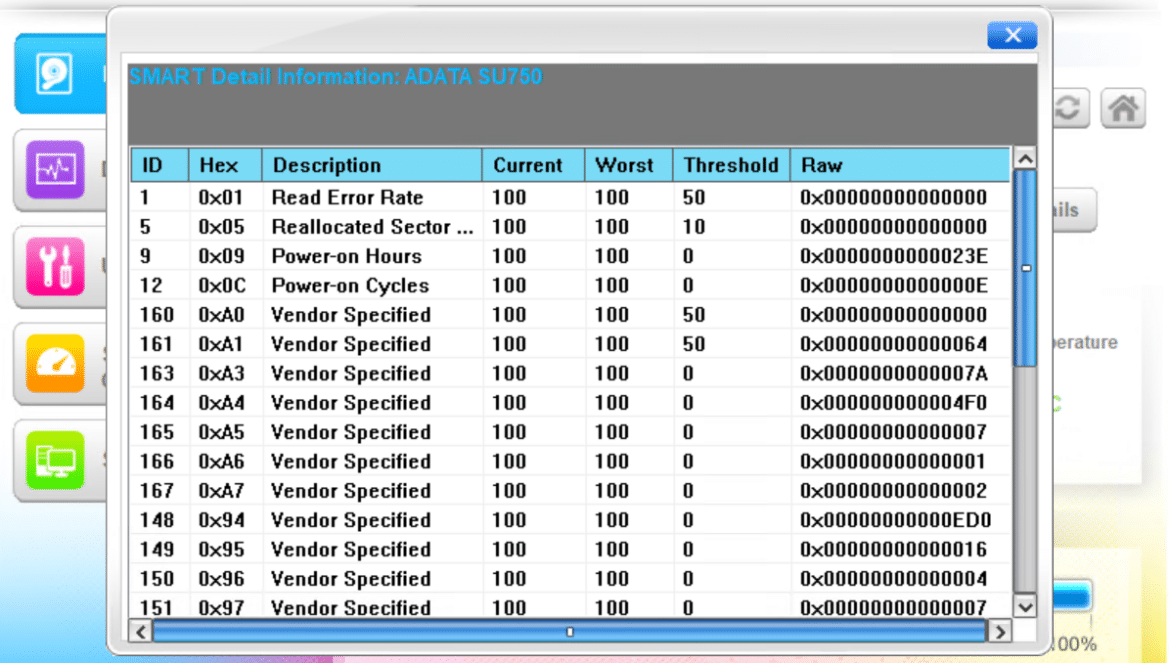Open the pink utilities tools sidebar icon
Image resolution: width=1170 pixels, height=663 pixels.
(55, 266)
